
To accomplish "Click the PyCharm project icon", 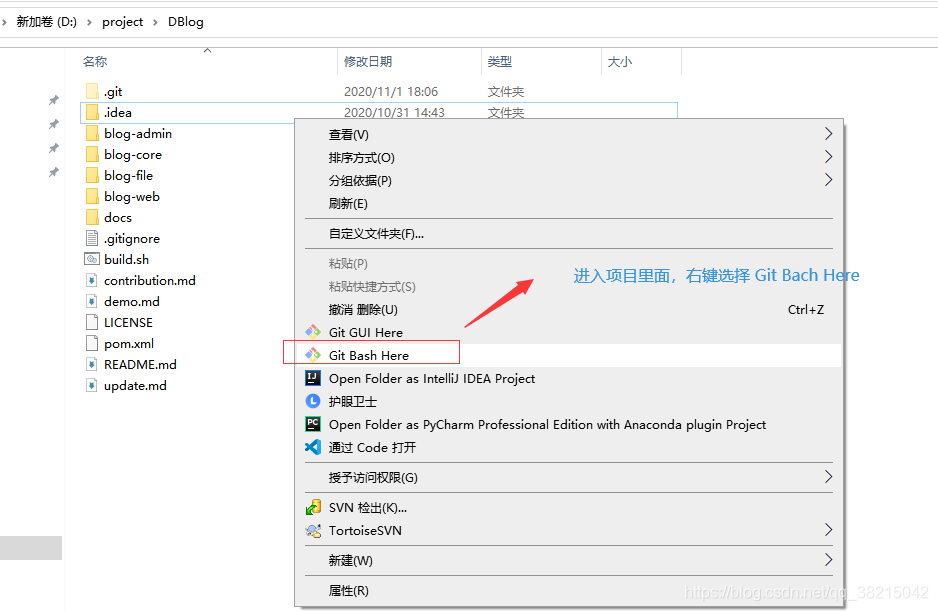I will click(313, 424).
